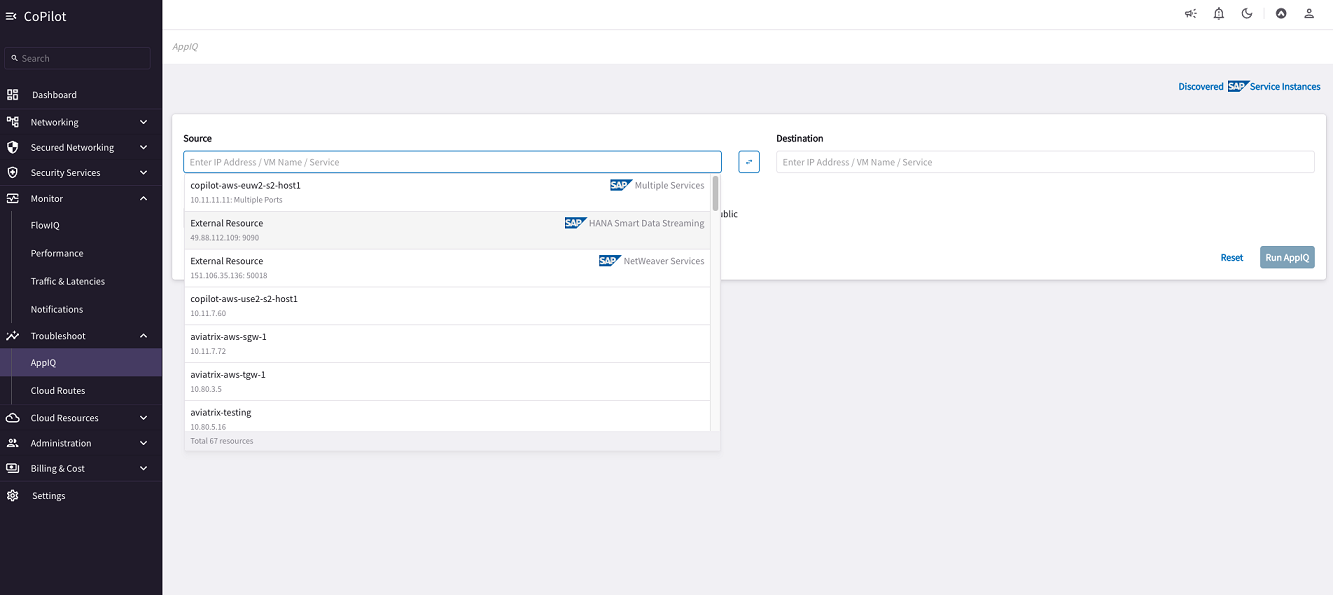Open the Discovered SAP Service Instances link
Image resolution: width=1333 pixels, height=595 pixels.
click(x=1249, y=86)
